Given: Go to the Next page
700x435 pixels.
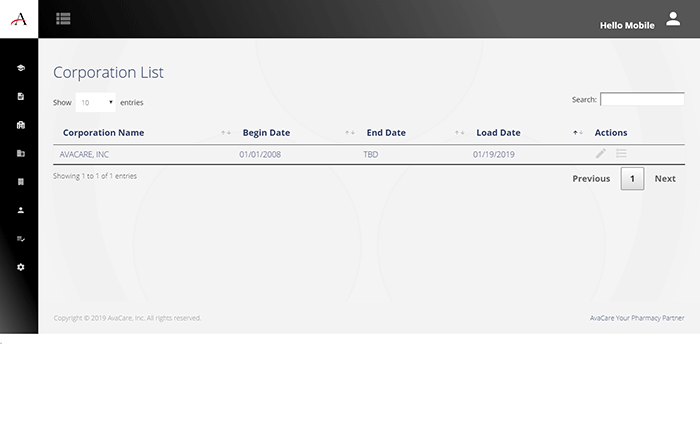Looking at the screenshot, I should [665, 179].
